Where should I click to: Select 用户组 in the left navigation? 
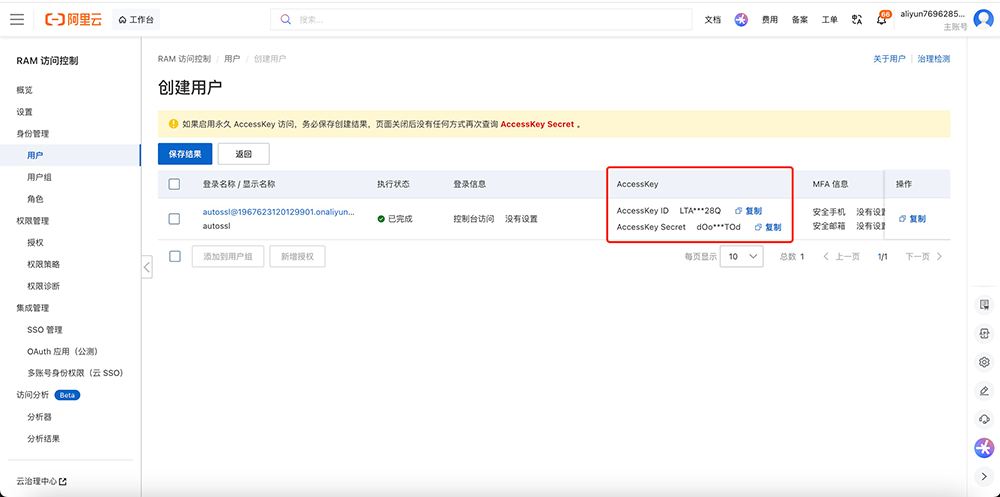pos(40,177)
